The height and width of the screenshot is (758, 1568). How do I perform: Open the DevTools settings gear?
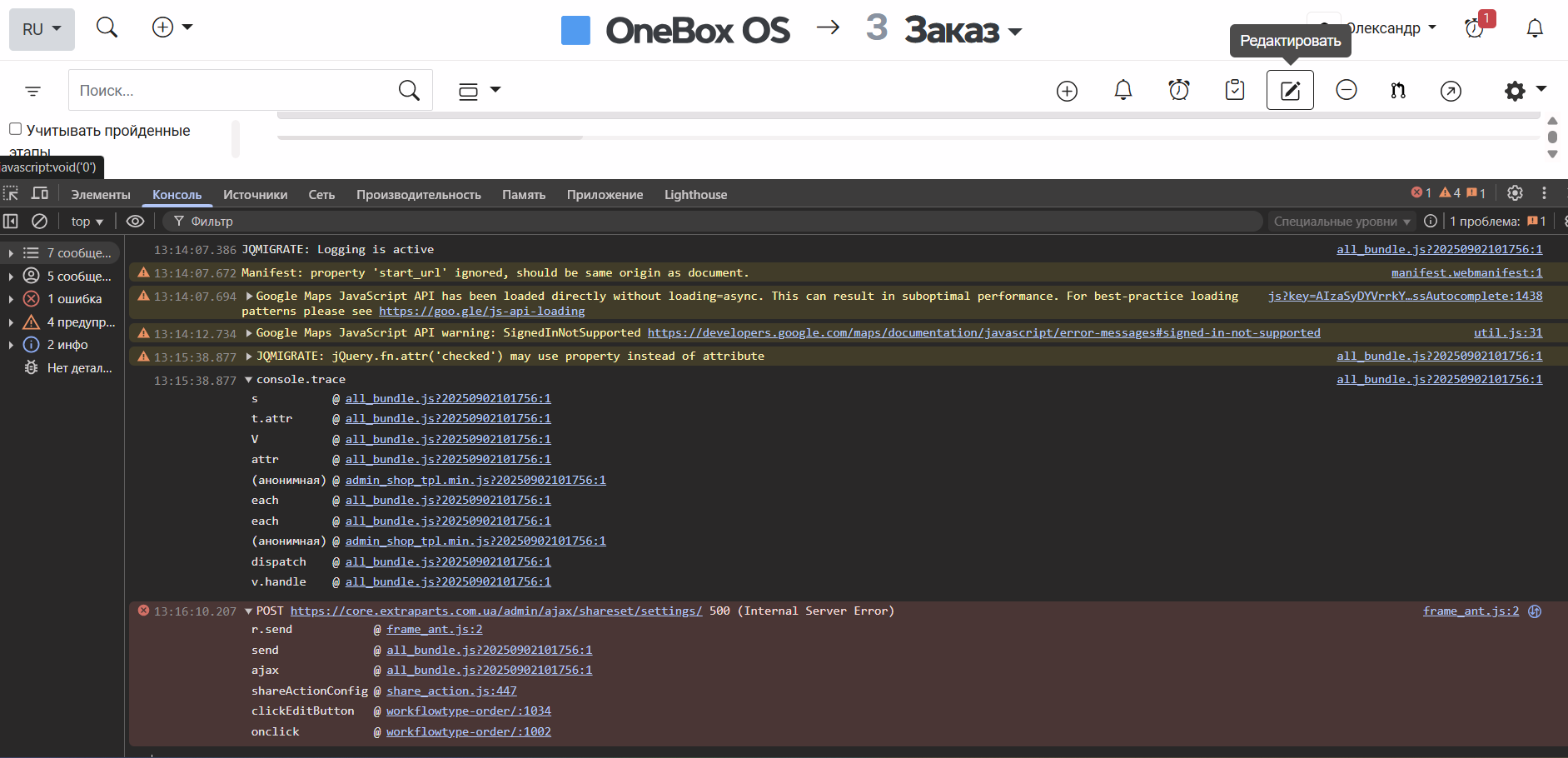(1515, 193)
